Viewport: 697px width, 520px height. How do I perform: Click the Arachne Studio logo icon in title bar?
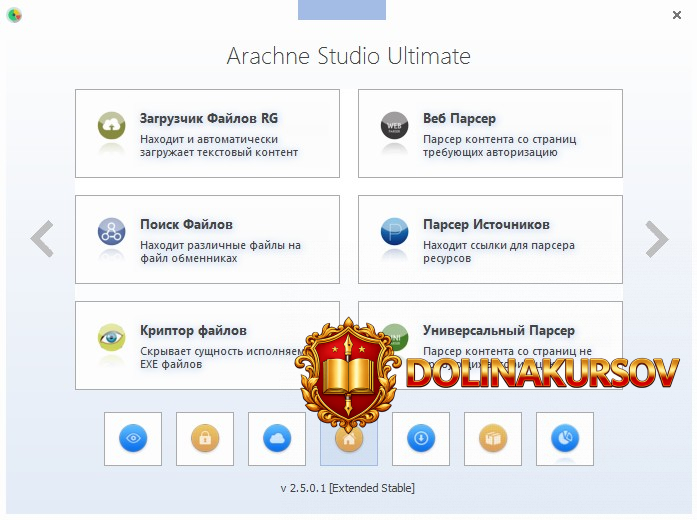click(14, 15)
